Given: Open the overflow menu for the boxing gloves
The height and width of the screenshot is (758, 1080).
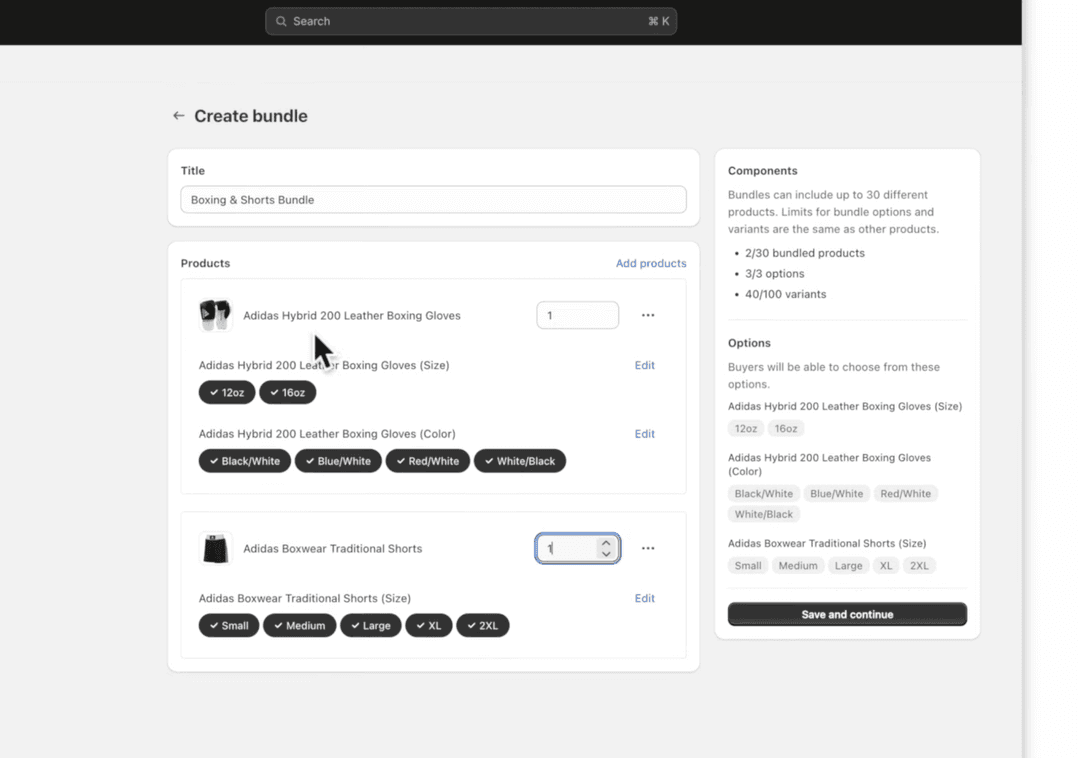Looking at the screenshot, I should (x=648, y=315).
